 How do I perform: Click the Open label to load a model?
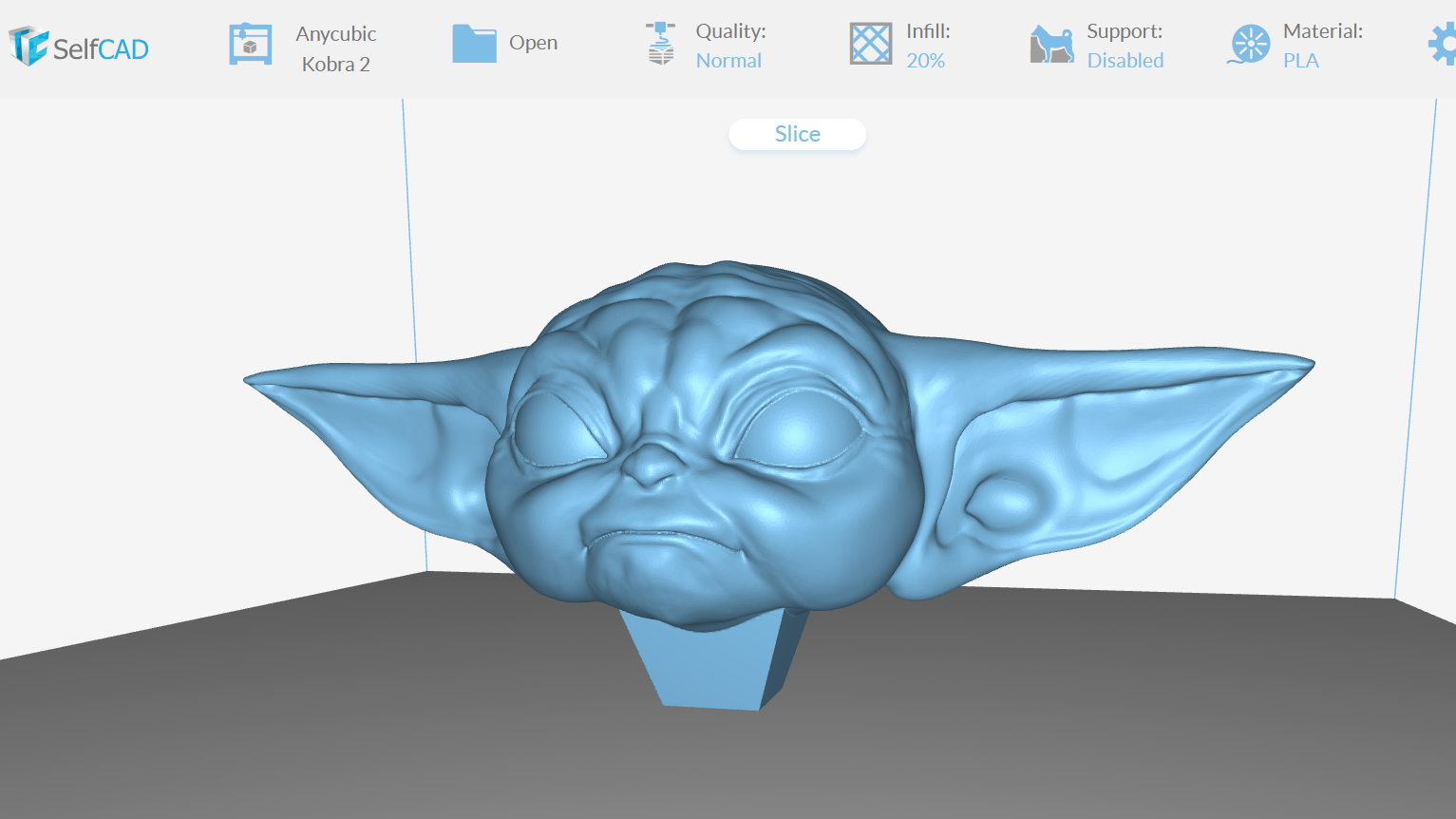[x=533, y=42]
